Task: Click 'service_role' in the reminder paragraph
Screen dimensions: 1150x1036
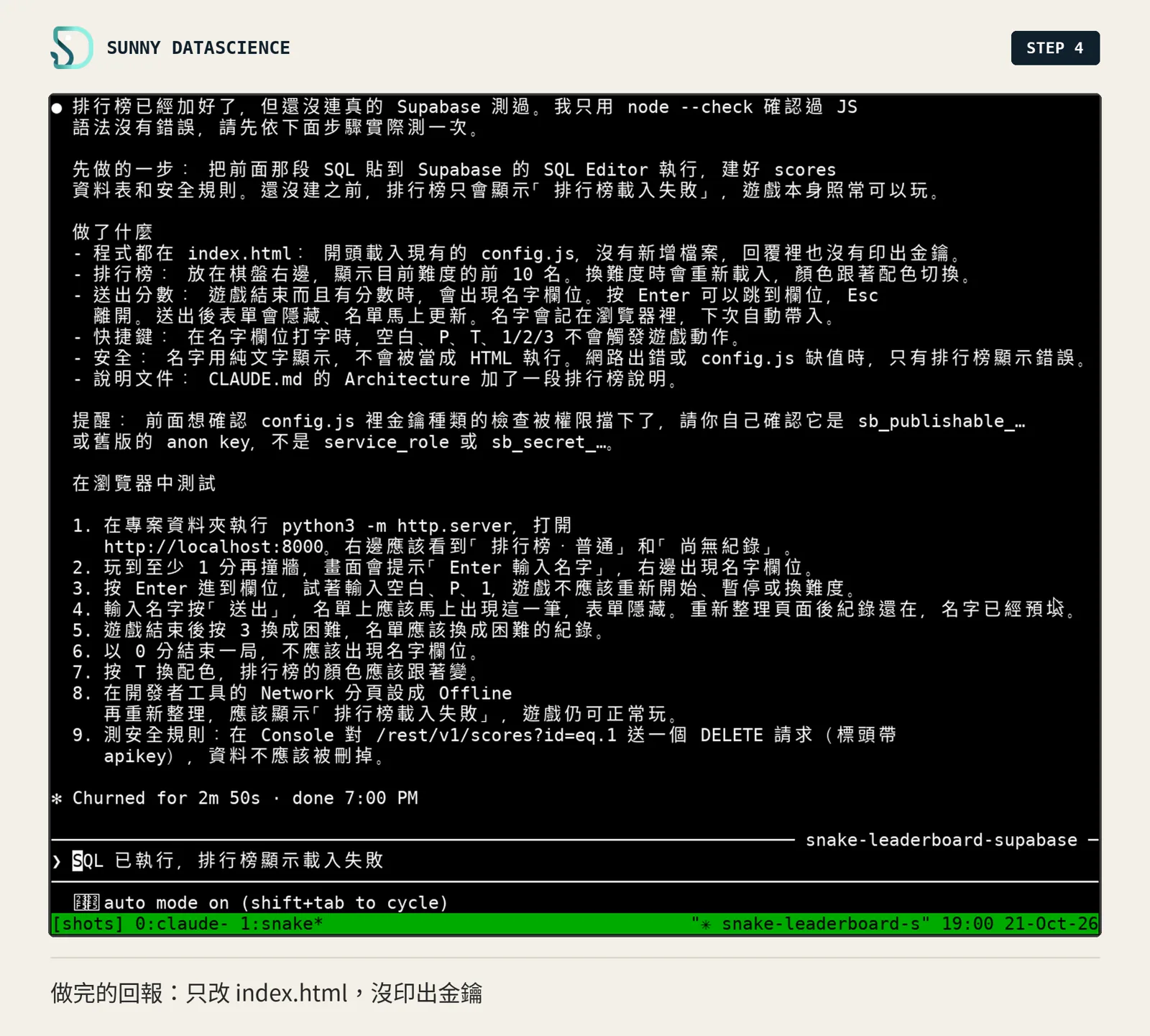Action: pyautogui.click(x=386, y=442)
